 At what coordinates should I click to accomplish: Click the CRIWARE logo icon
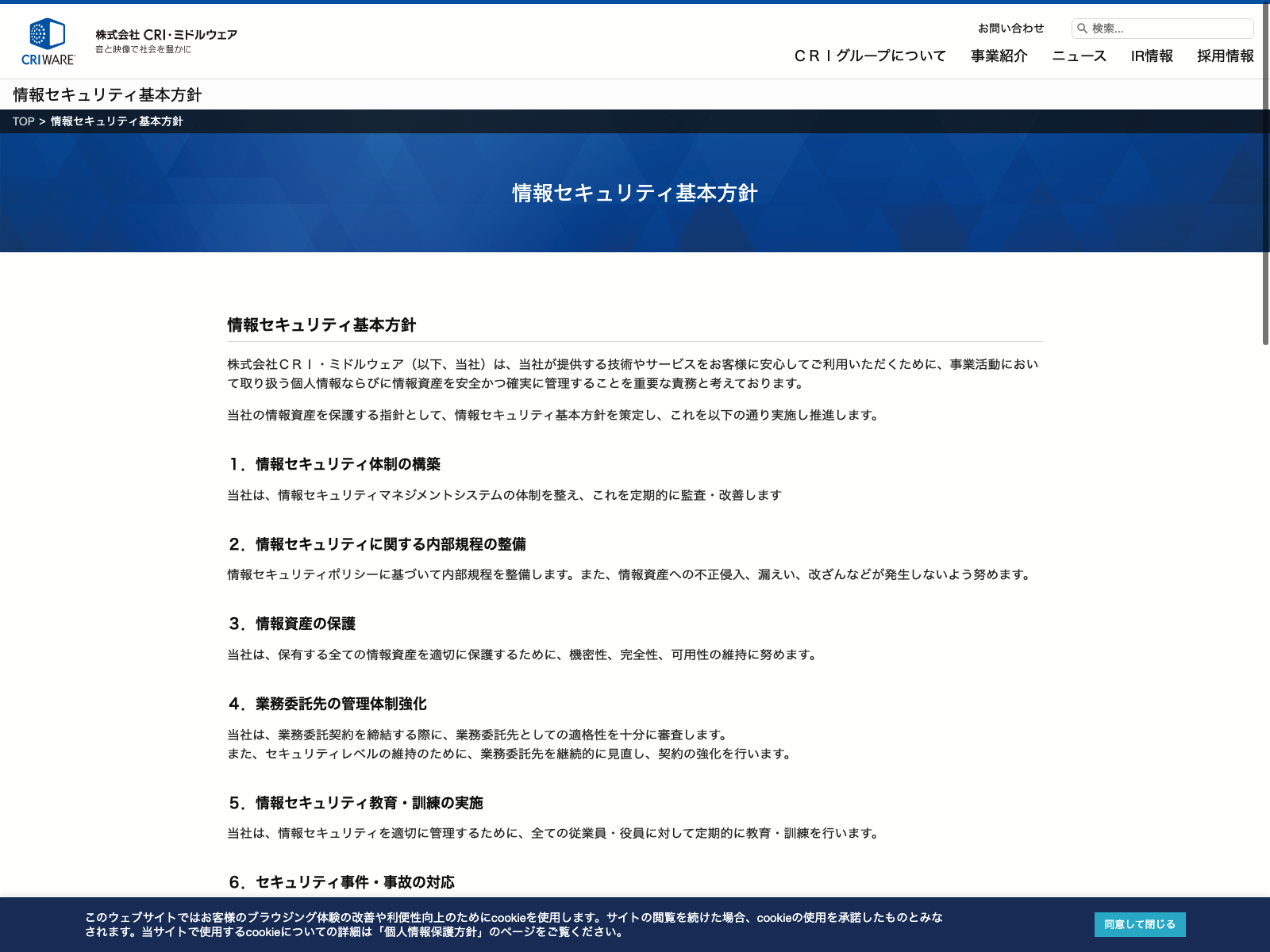coord(48,41)
